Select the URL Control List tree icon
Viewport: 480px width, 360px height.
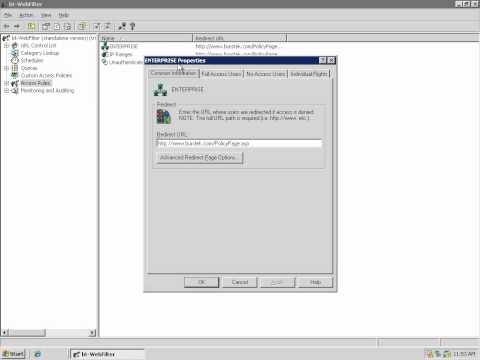pos(15,45)
